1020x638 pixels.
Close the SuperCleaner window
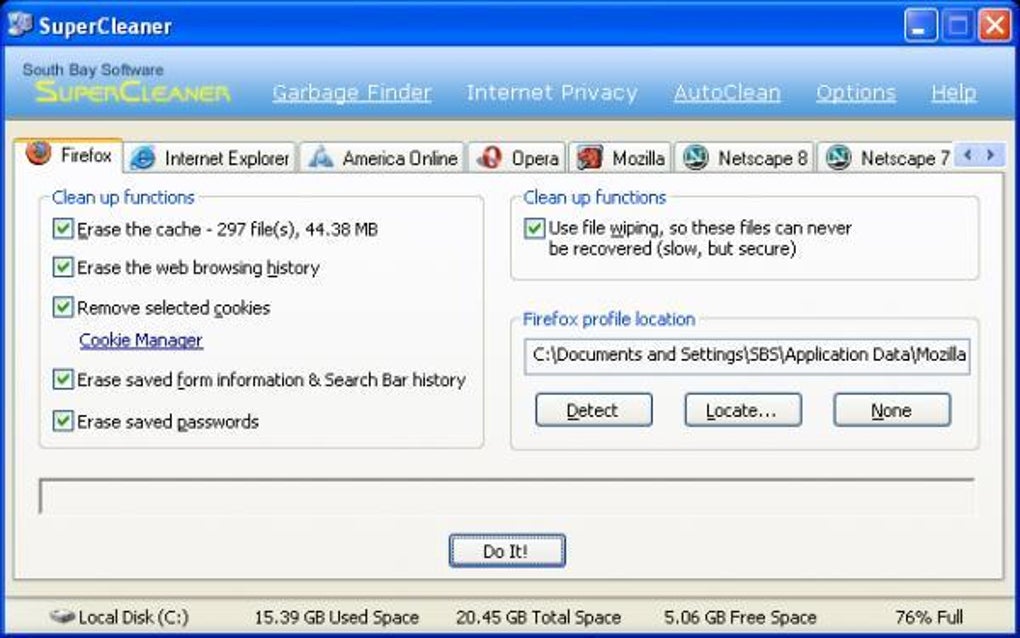pos(995,25)
